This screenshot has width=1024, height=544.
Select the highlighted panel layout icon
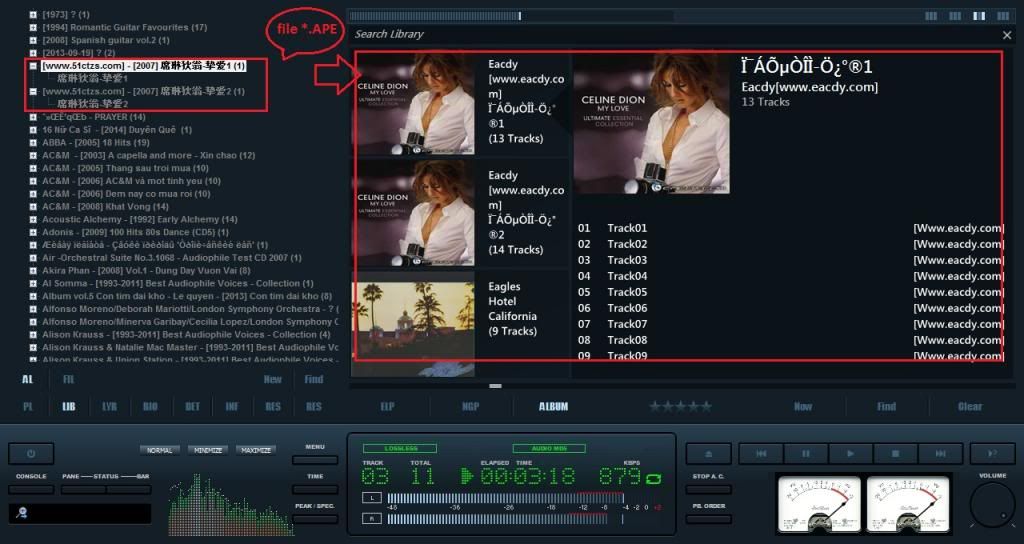[x=979, y=16]
